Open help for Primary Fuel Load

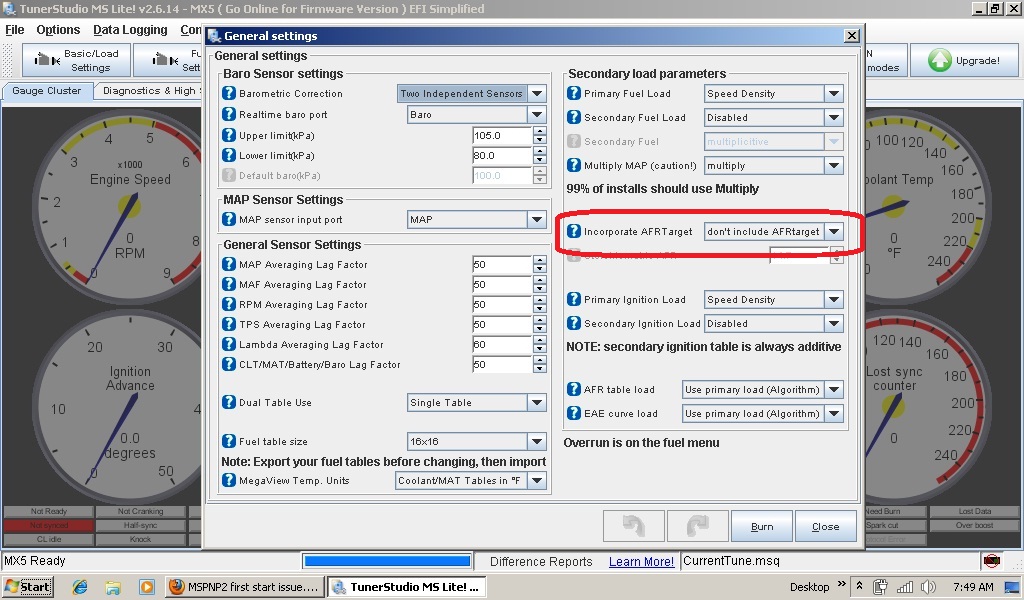(x=573, y=93)
